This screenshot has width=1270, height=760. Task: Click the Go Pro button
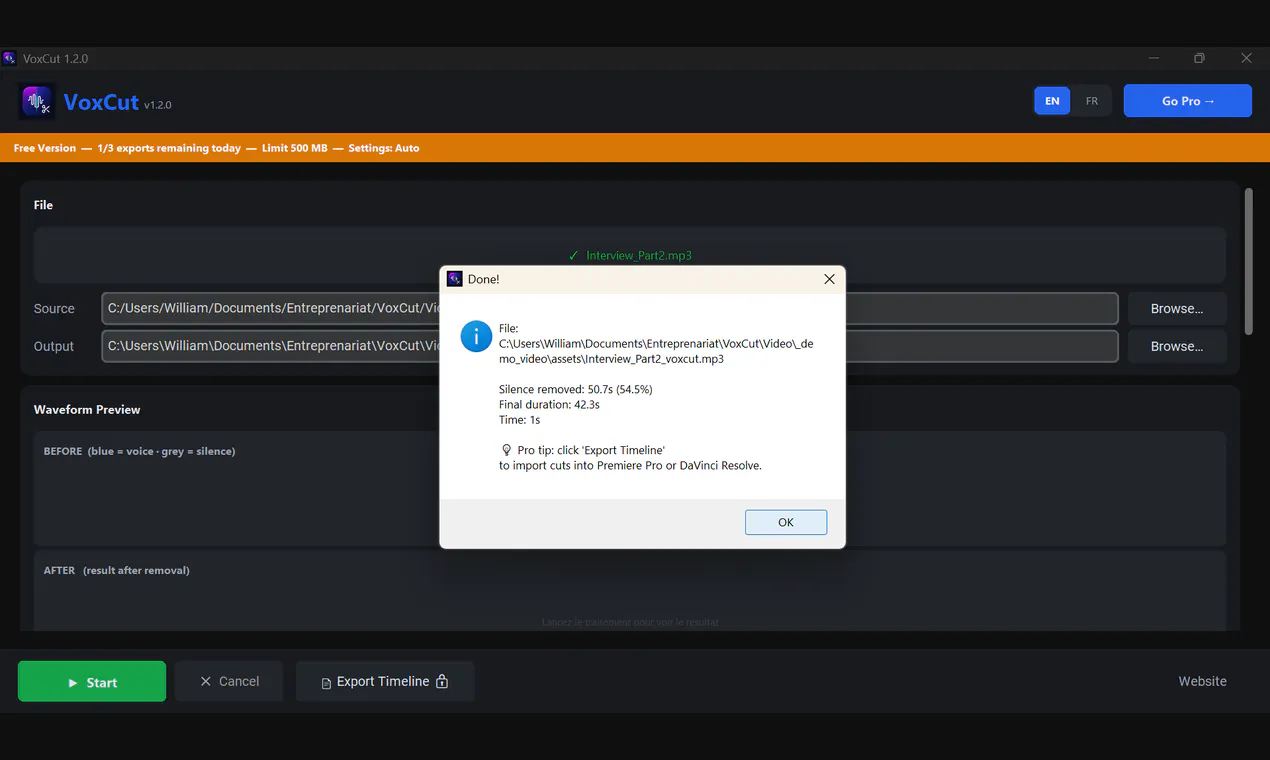(1188, 101)
